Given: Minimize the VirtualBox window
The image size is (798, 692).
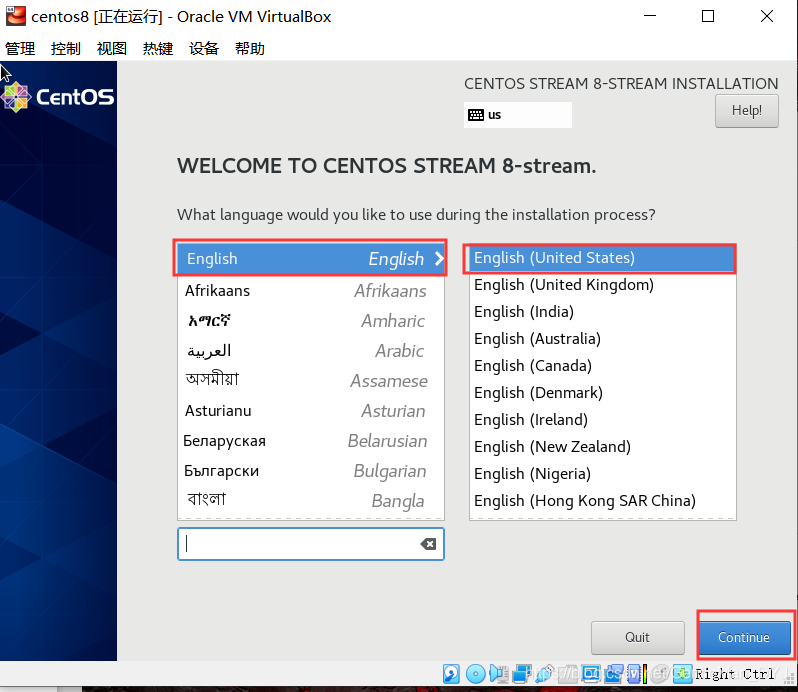Looking at the screenshot, I should click(x=650, y=16).
